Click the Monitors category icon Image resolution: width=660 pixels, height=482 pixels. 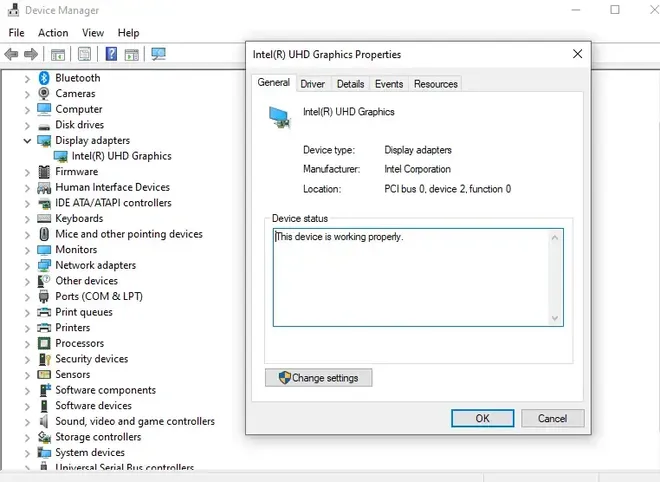click(44, 250)
